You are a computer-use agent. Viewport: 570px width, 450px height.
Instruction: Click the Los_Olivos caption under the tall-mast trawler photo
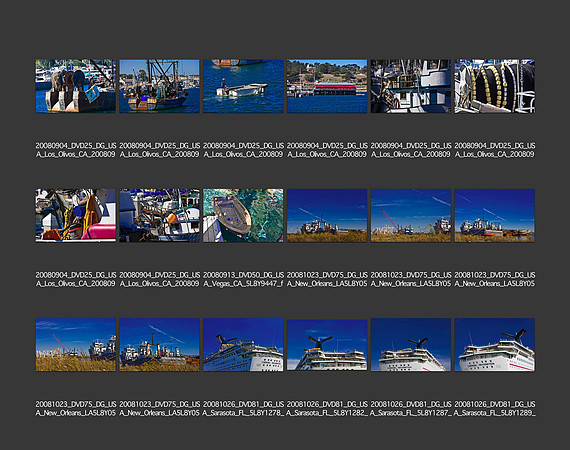coord(160,150)
